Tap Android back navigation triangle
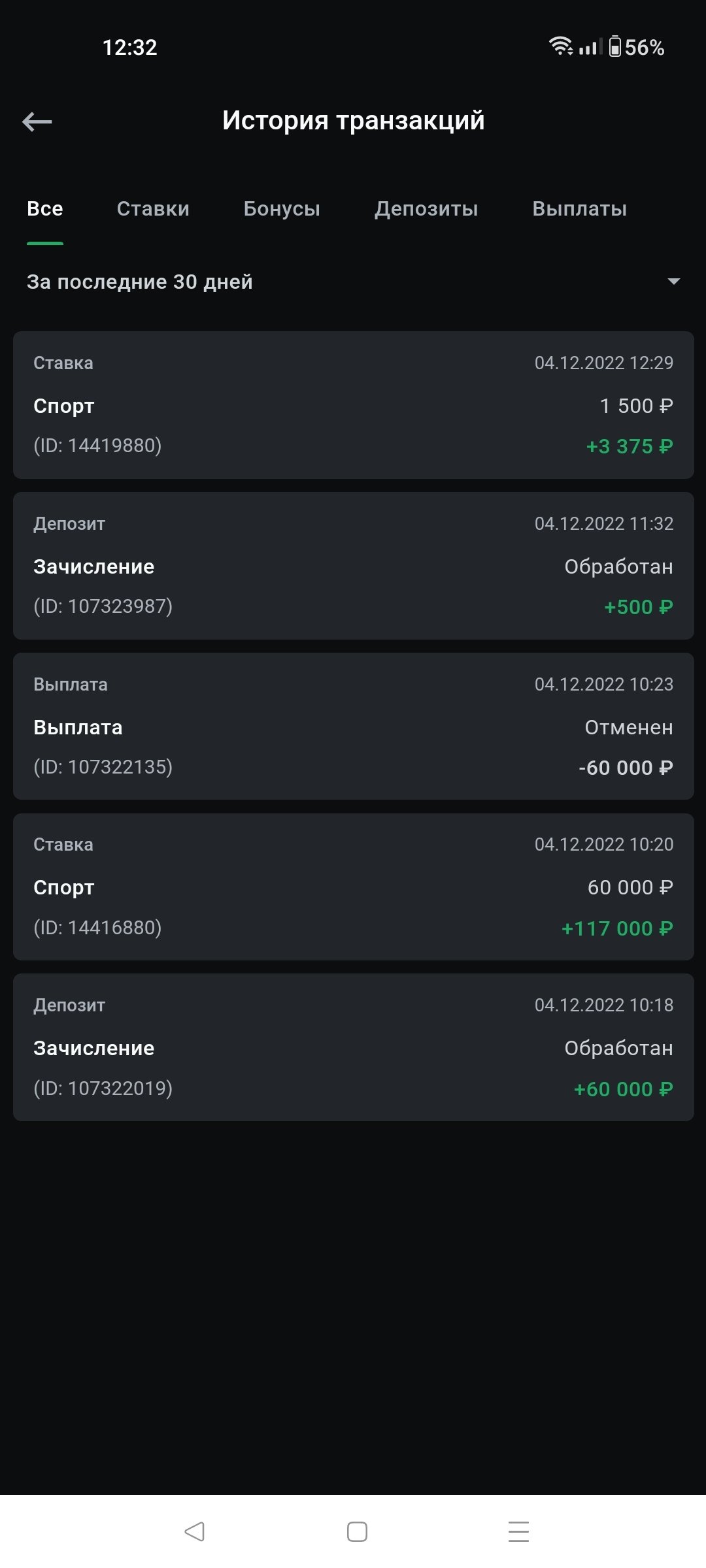This screenshot has width=706, height=1568. 195,1531
